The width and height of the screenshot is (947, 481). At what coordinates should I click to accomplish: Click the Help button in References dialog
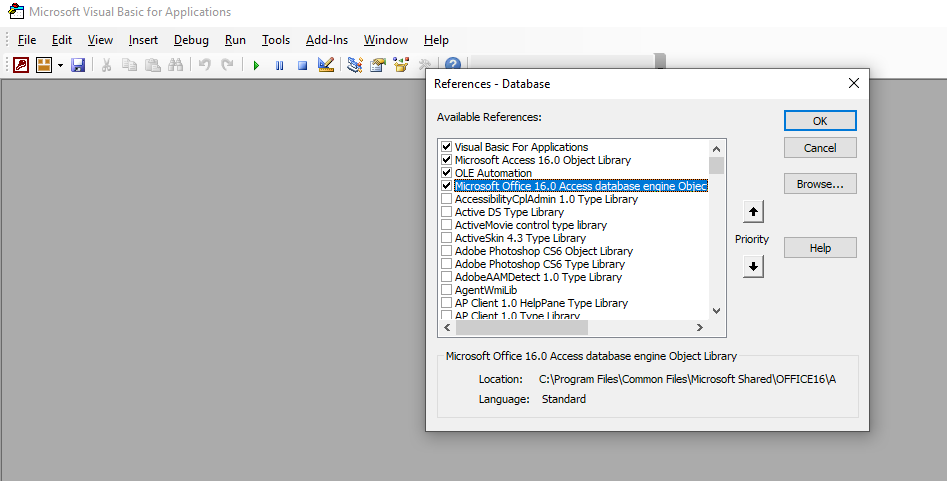tap(820, 248)
